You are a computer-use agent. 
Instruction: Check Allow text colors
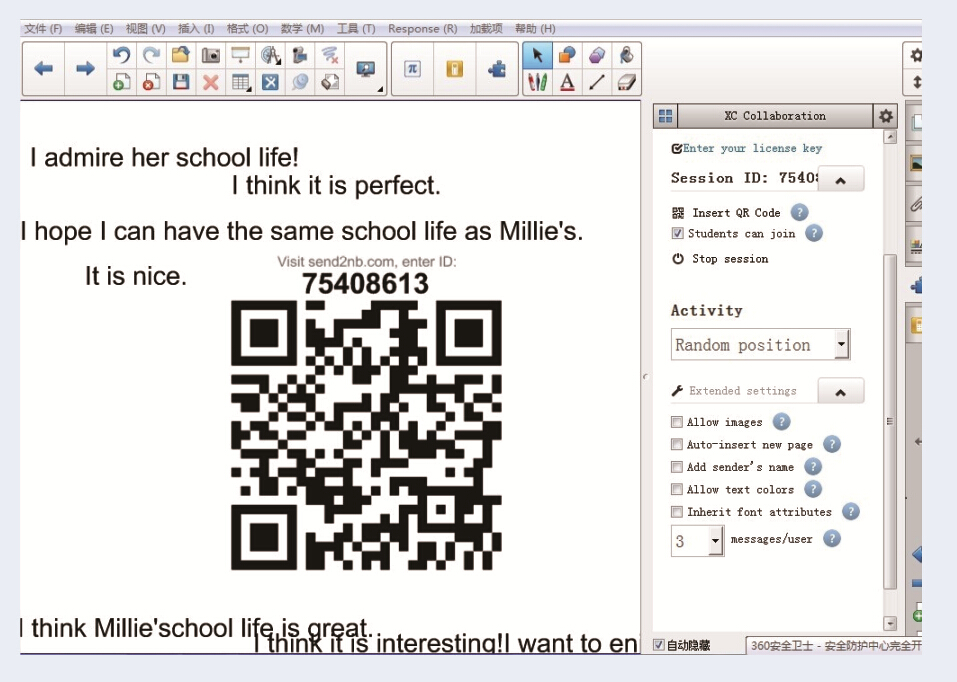point(676,489)
